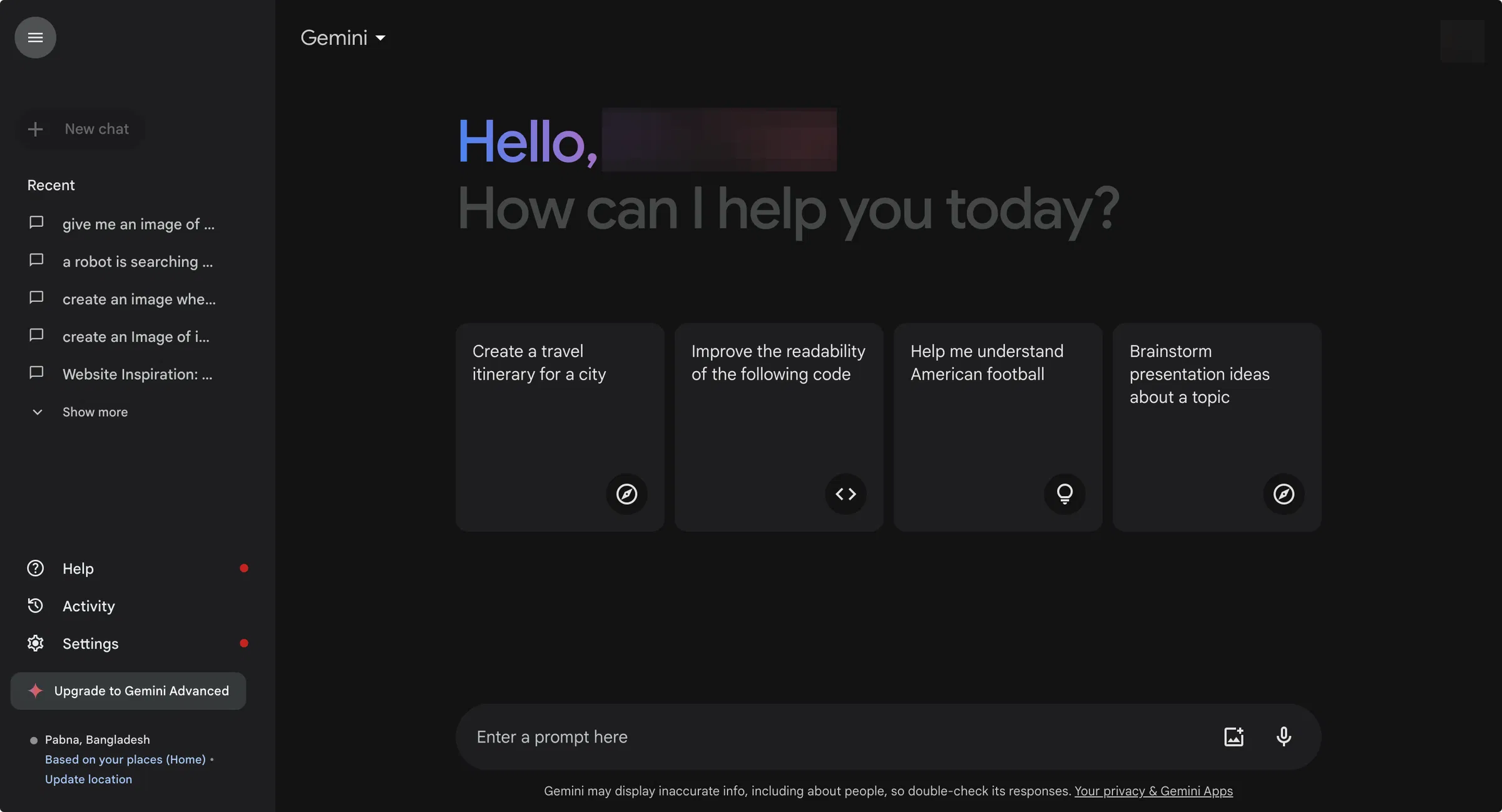
Task: Click the lightbulb icon on American football card
Action: click(1065, 494)
